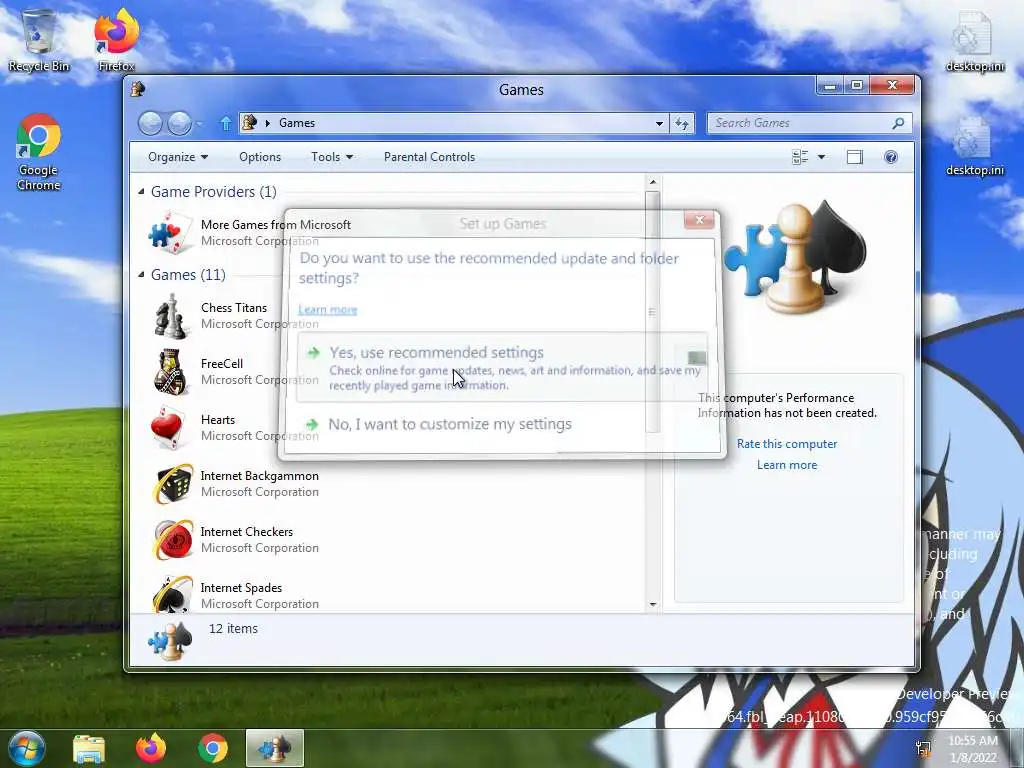Screen dimensions: 1024x768
Task: Open Parental Controls from the toolbar
Action: (429, 157)
